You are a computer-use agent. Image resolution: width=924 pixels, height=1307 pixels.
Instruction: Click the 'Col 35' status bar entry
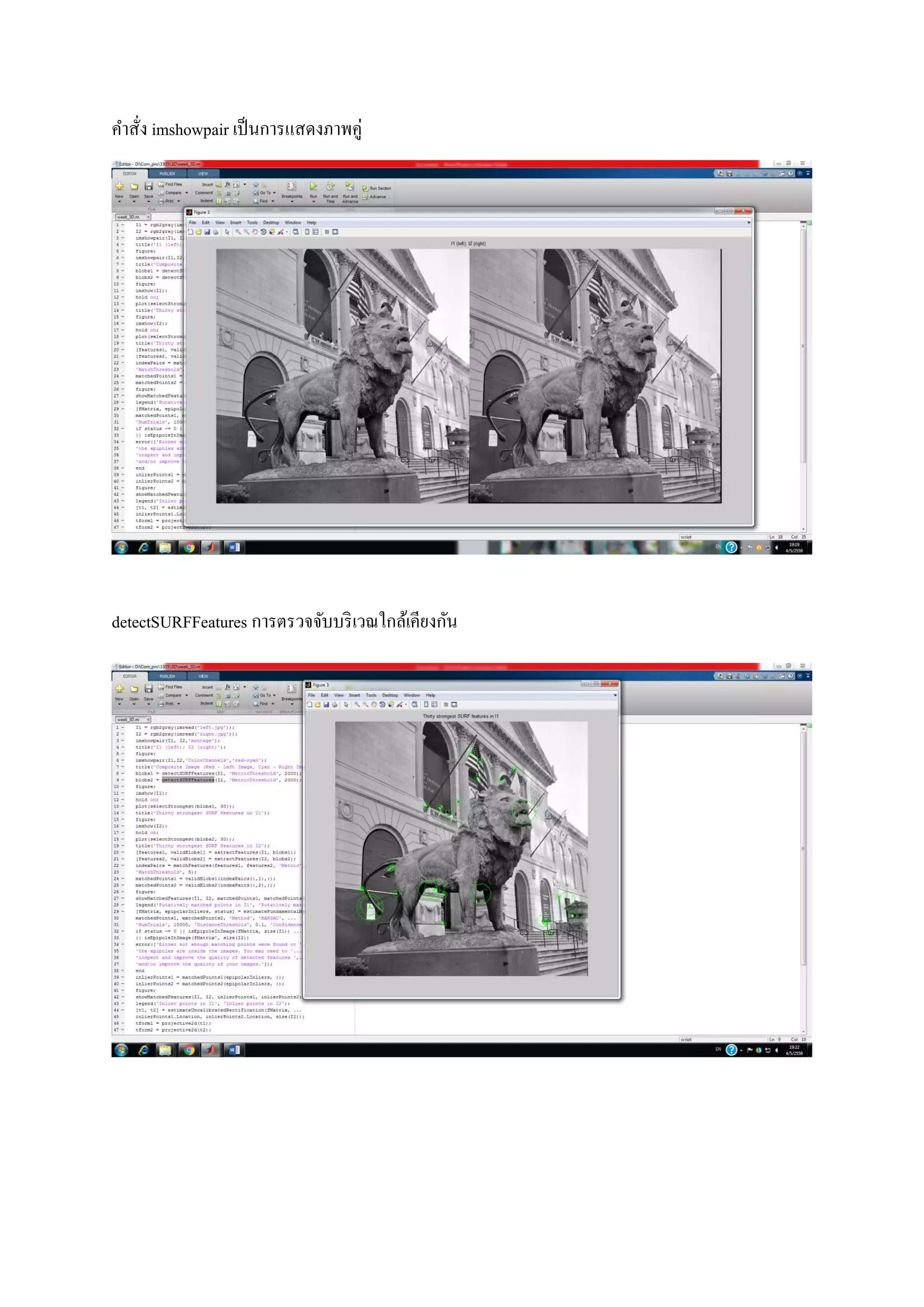click(798, 537)
